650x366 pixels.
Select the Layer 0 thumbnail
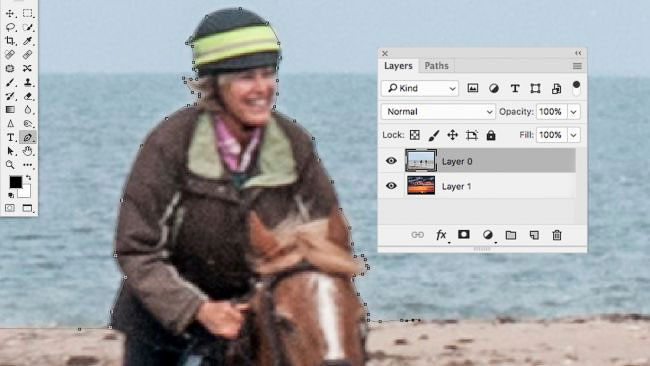(x=421, y=161)
